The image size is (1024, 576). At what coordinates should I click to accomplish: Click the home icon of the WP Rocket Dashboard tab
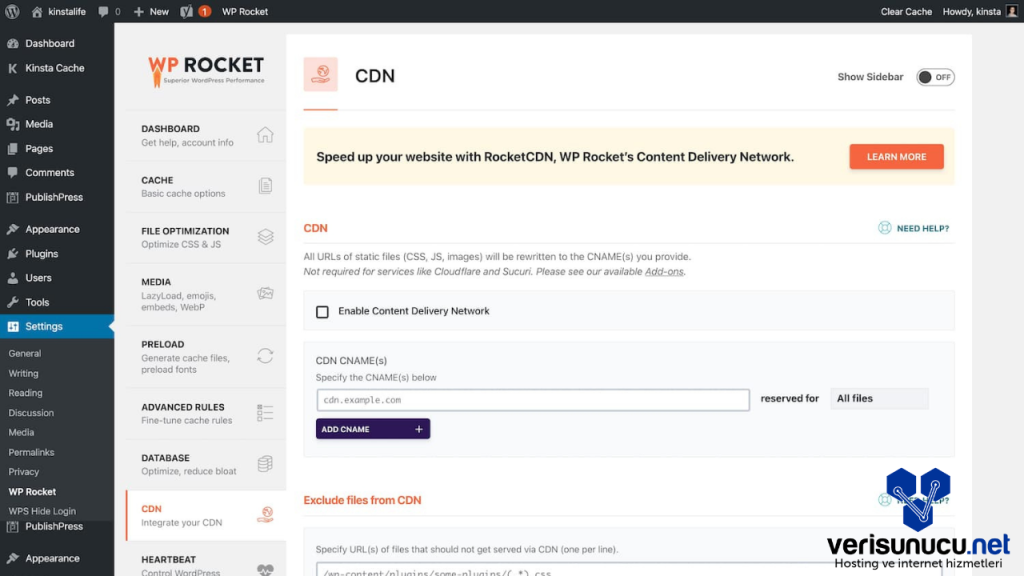pyautogui.click(x=265, y=135)
